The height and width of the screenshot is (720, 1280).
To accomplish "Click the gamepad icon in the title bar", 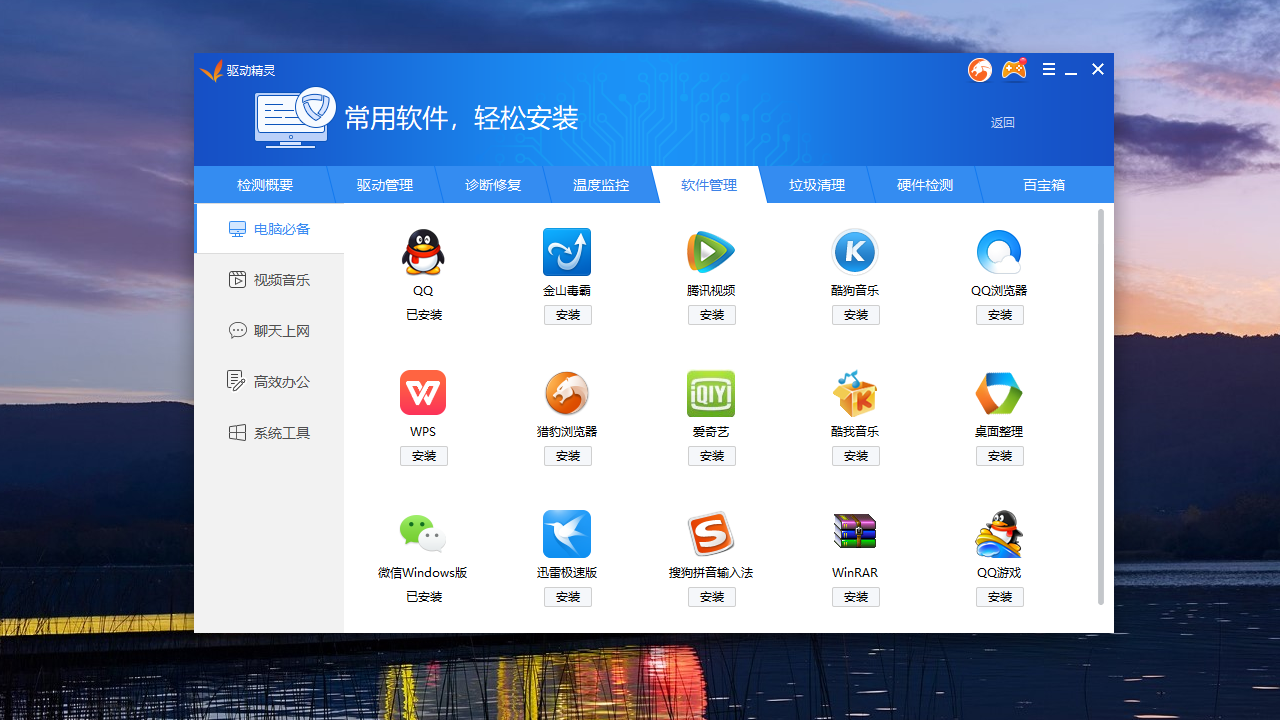I will point(1014,69).
